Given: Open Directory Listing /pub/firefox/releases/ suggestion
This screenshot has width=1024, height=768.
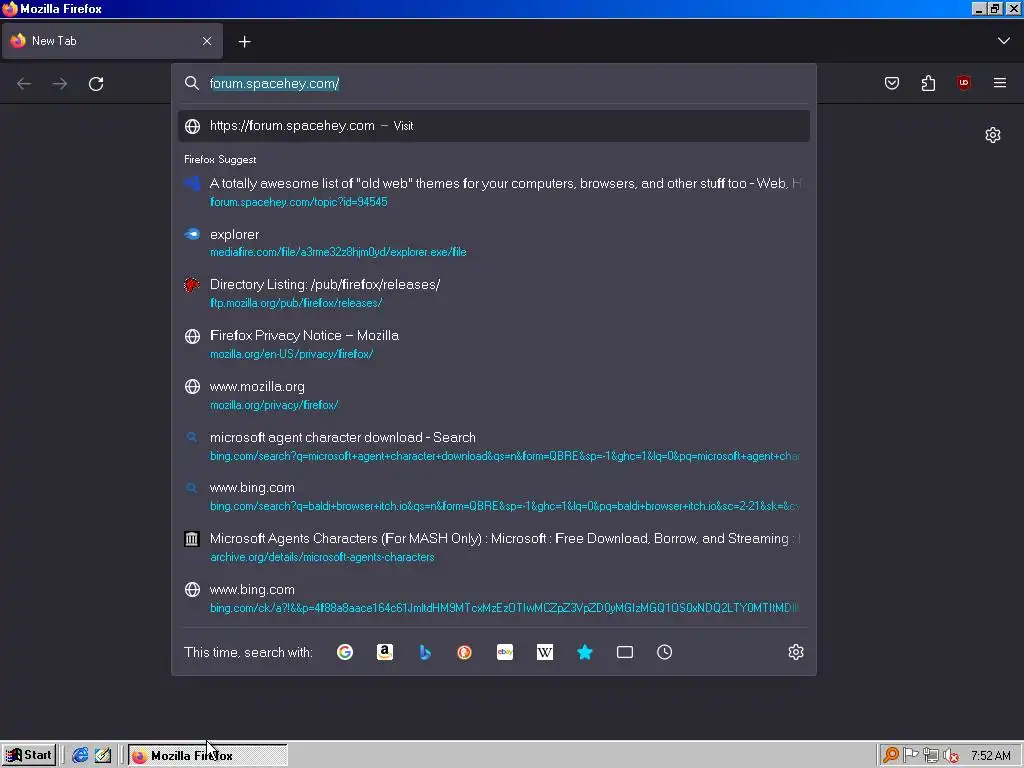Looking at the screenshot, I should pyautogui.click(x=494, y=293).
